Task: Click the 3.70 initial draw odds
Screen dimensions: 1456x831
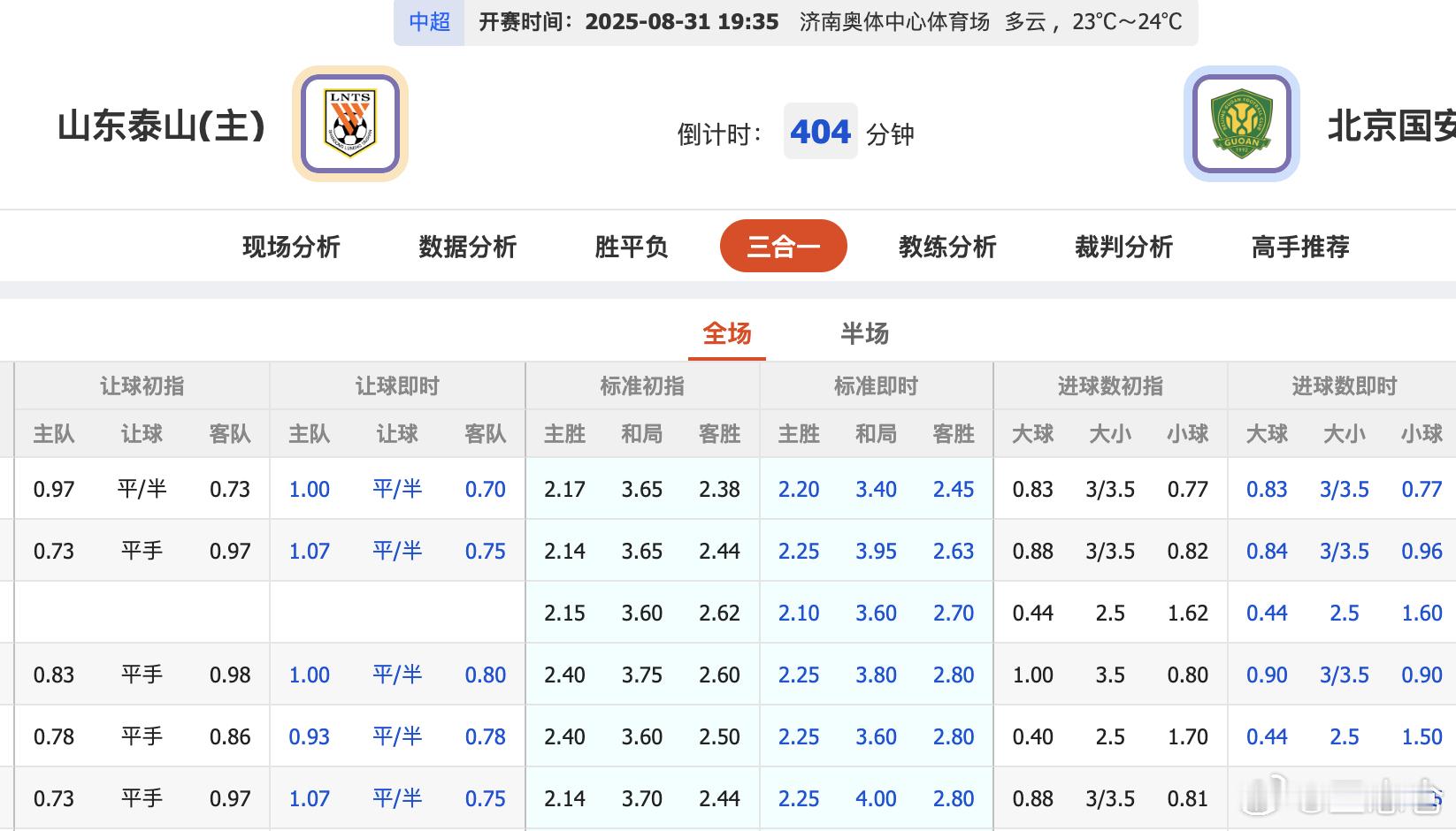Action: (x=642, y=798)
